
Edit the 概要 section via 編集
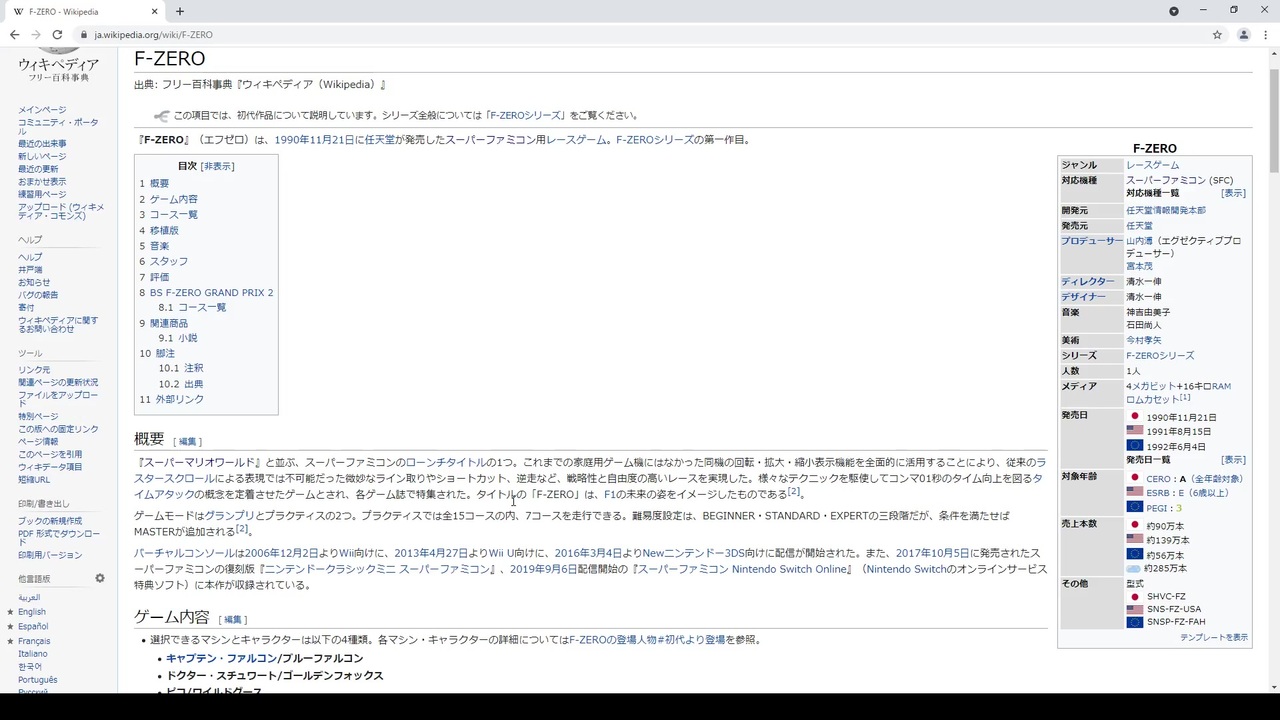(x=187, y=440)
